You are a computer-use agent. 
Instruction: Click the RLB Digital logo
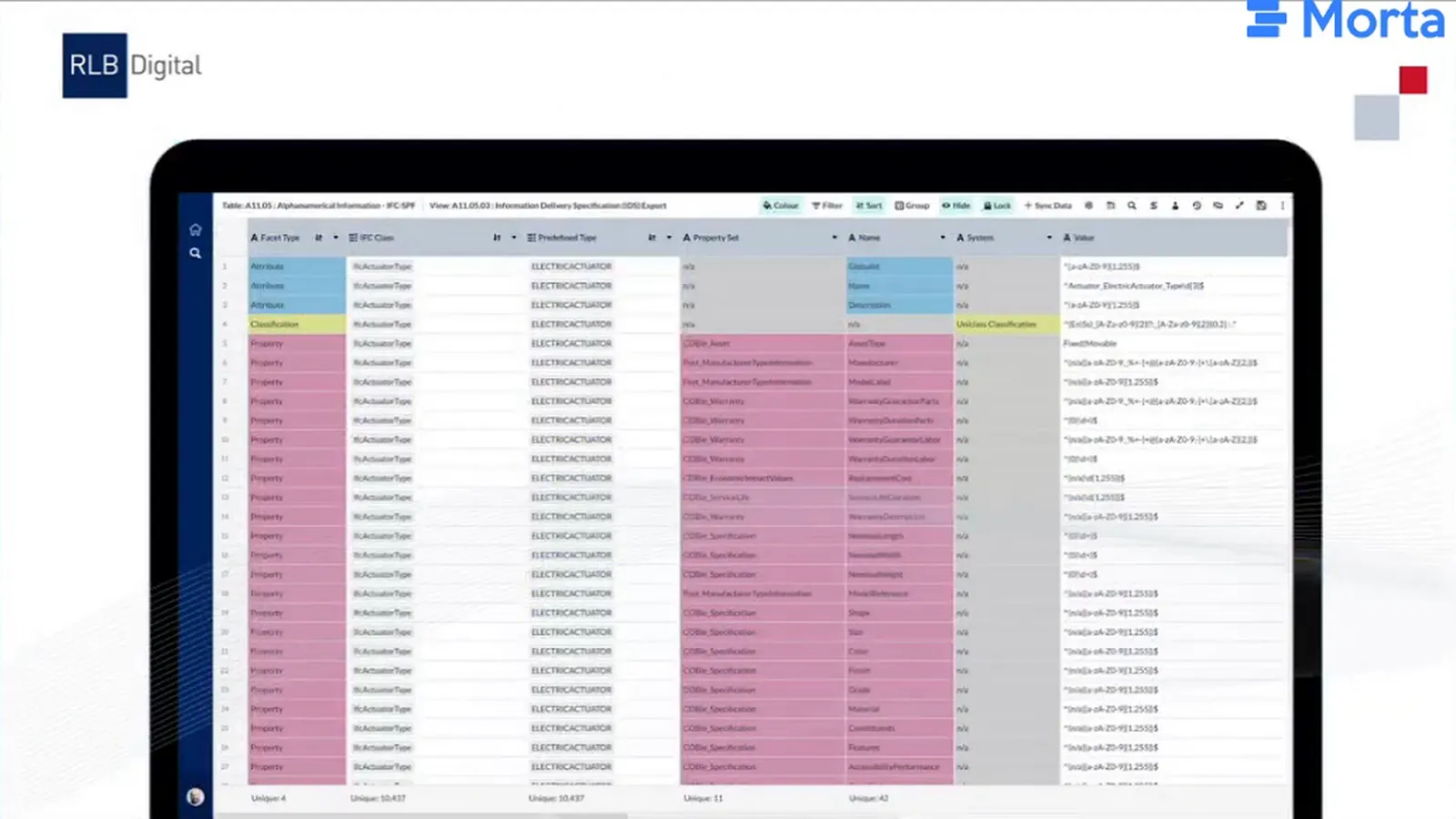click(x=133, y=66)
